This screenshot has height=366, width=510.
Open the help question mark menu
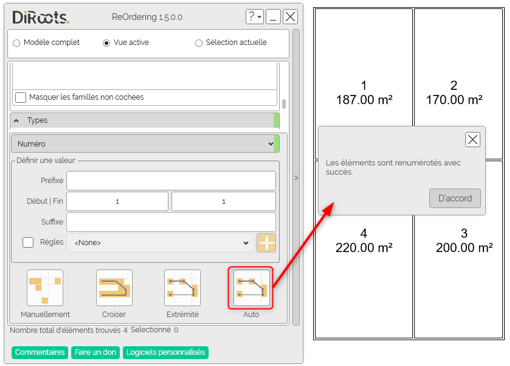pyautogui.click(x=255, y=16)
